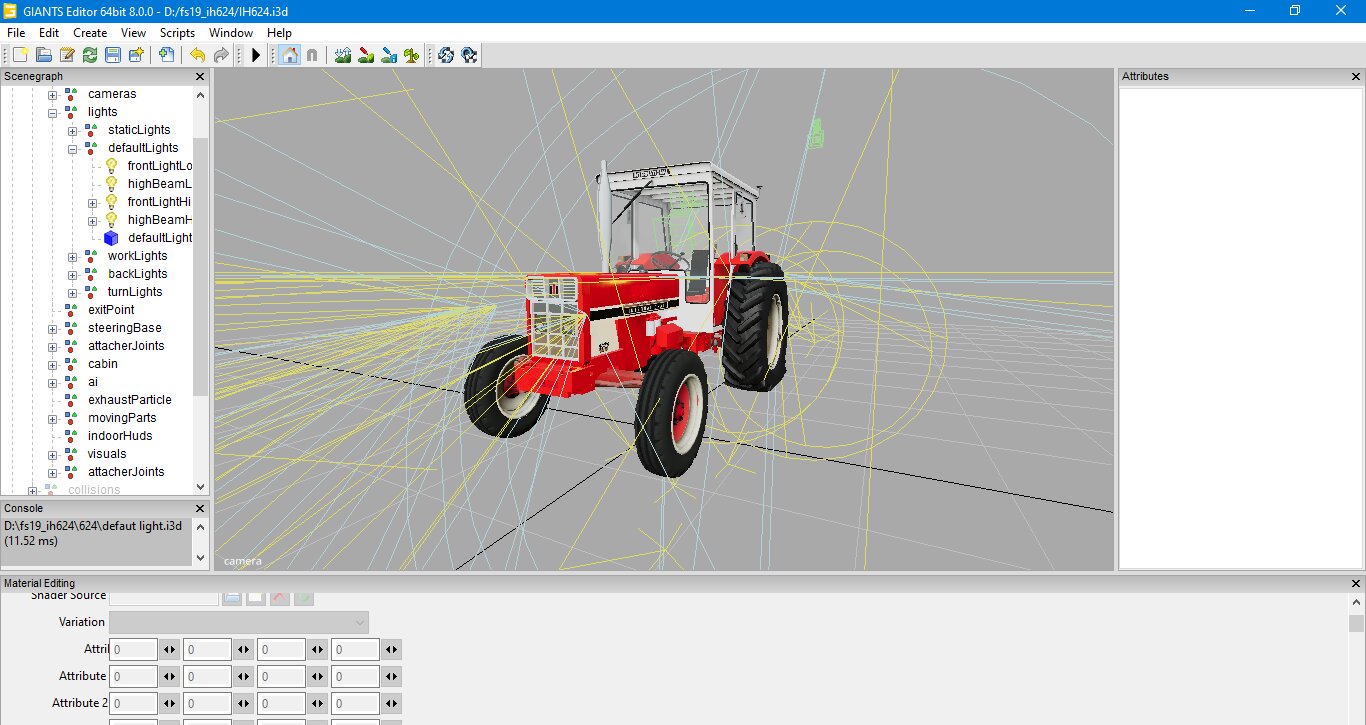Click the Scenegraph scrollbar down arrow
This screenshot has height=725, width=1366.
pyautogui.click(x=200, y=486)
